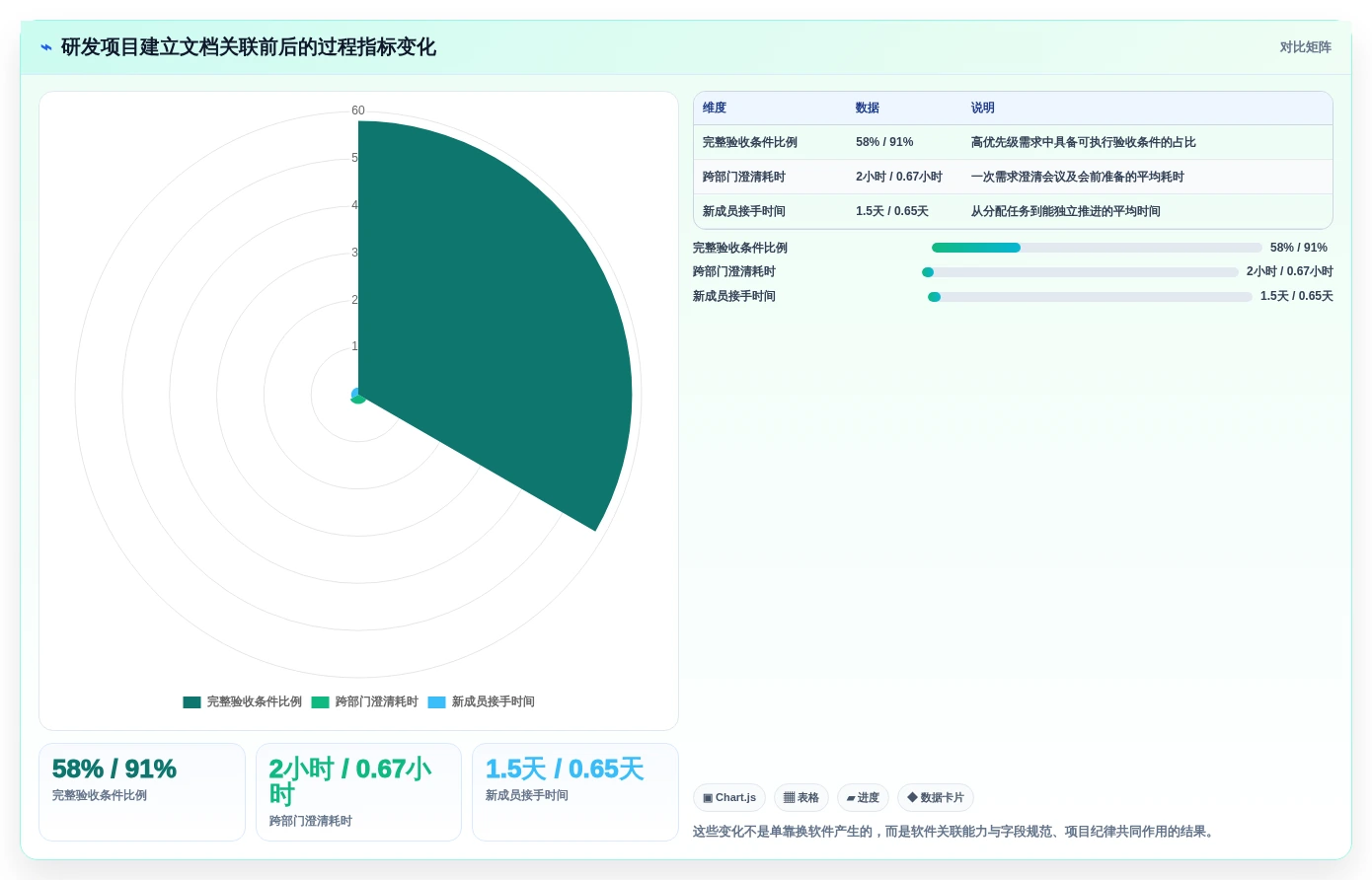Click the footer note about 软件关联能力
The width and height of the screenshot is (1372, 880).
(955, 832)
